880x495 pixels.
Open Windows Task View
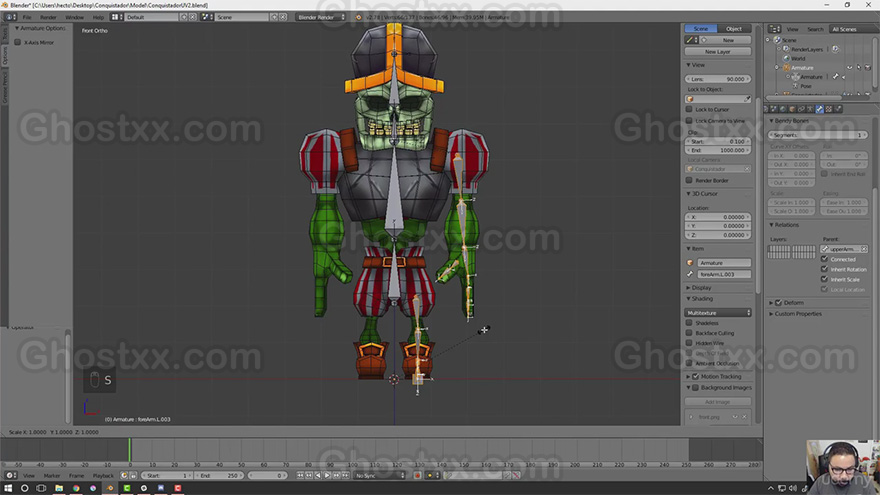tap(41, 488)
